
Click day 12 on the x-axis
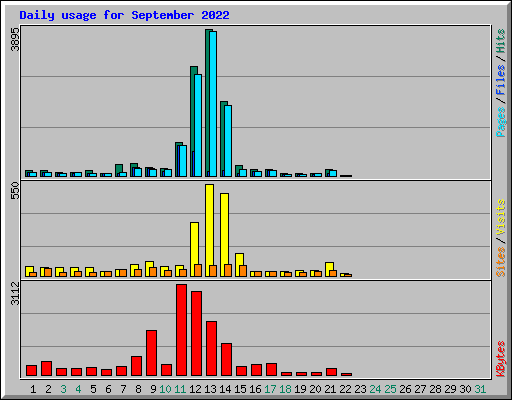(x=195, y=389)
